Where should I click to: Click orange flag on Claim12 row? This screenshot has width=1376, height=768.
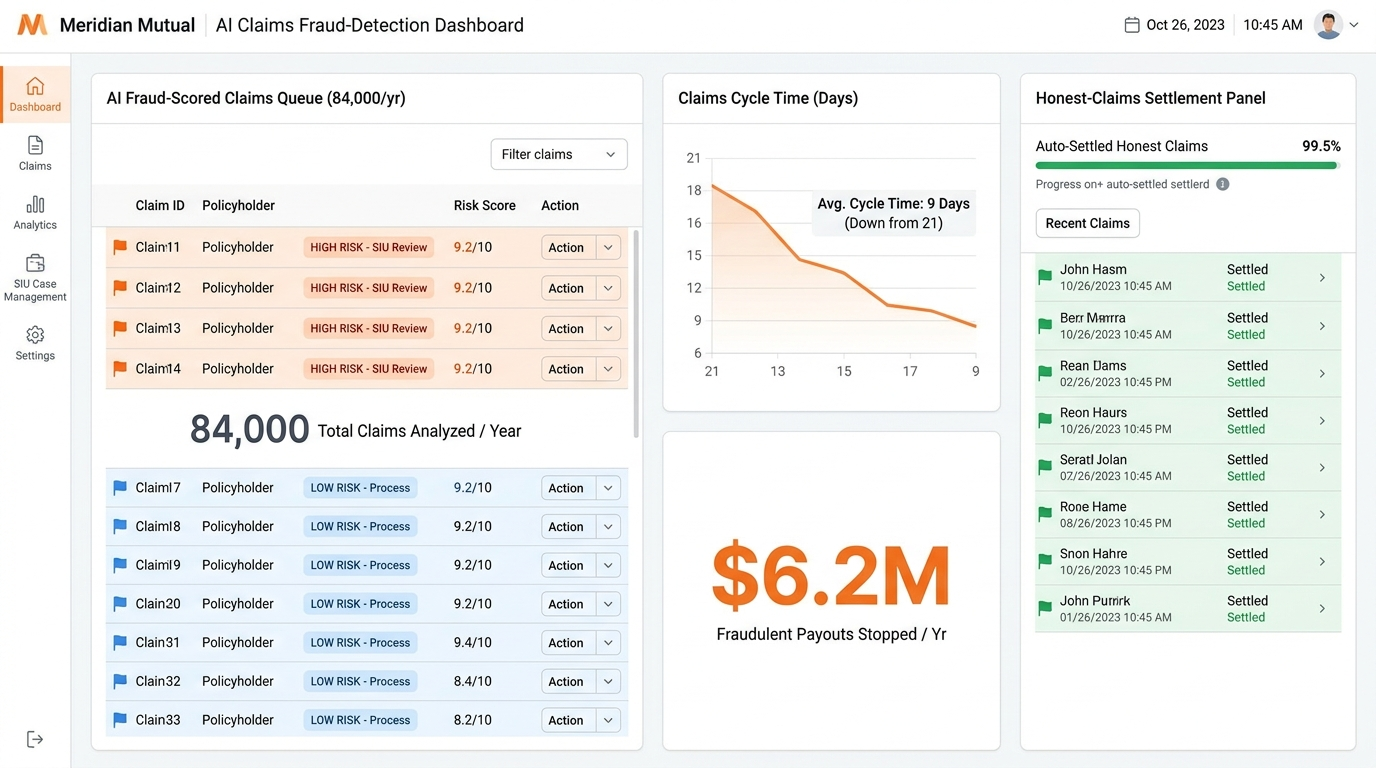pos(120,288)
